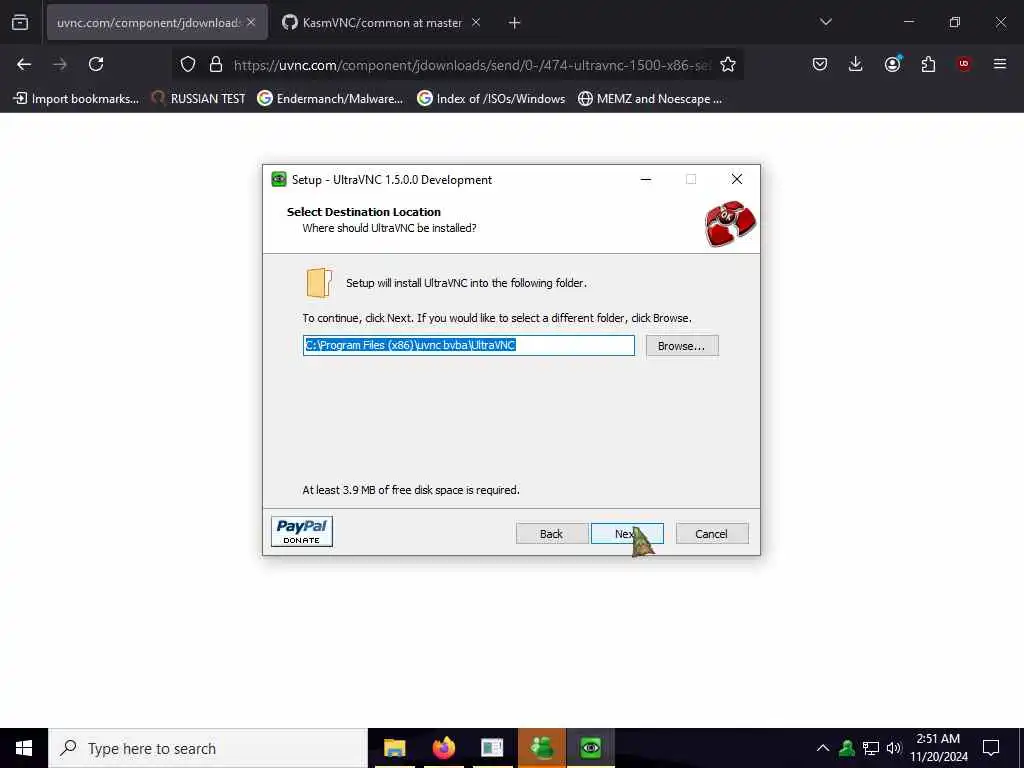Image resolution: width=1024 pixels, height=768 pixels.
Task: Reload the page with the refresh icon
Action: click(x=96, y=64)
